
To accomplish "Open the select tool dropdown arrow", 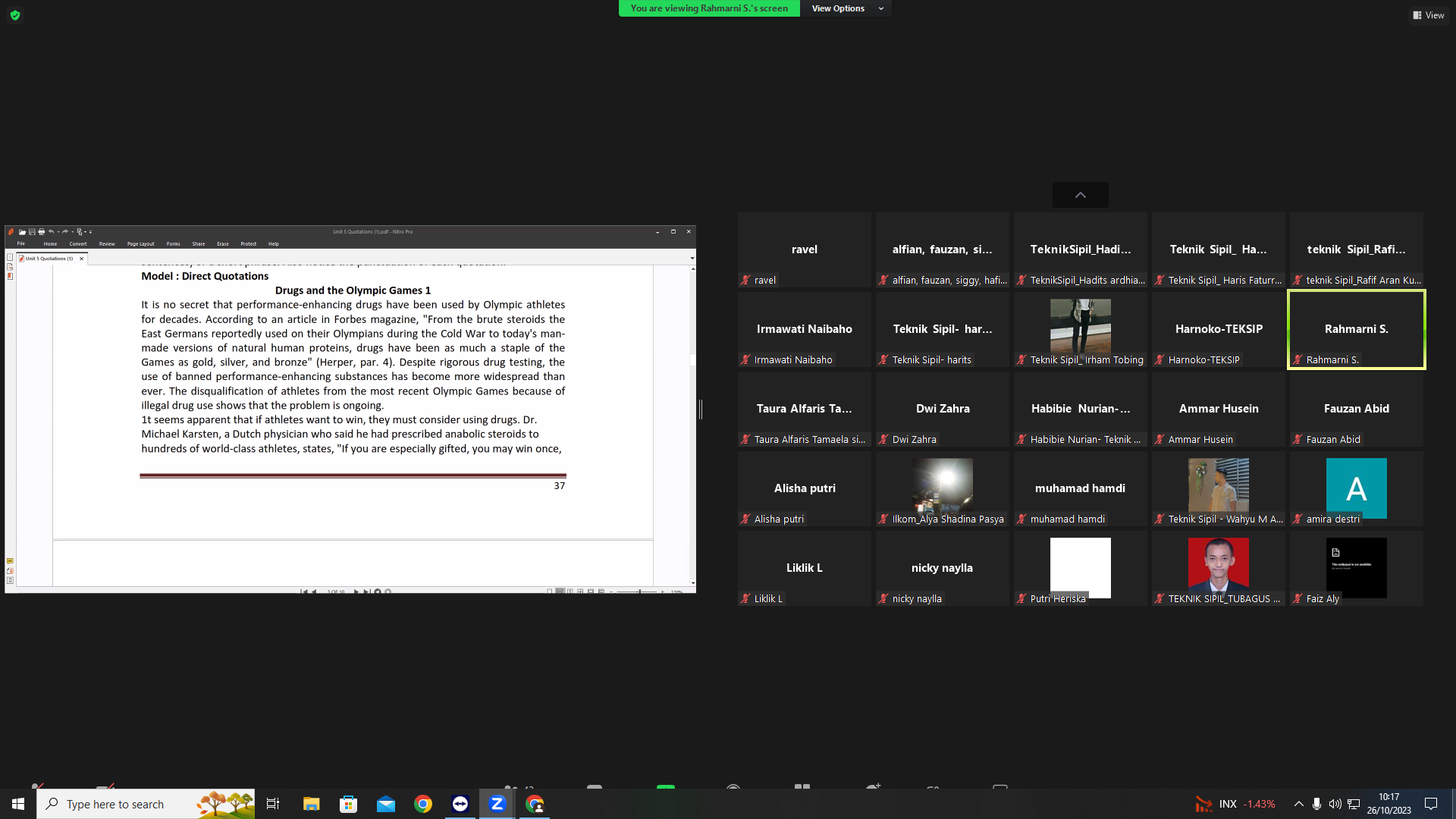I will 85,232.
